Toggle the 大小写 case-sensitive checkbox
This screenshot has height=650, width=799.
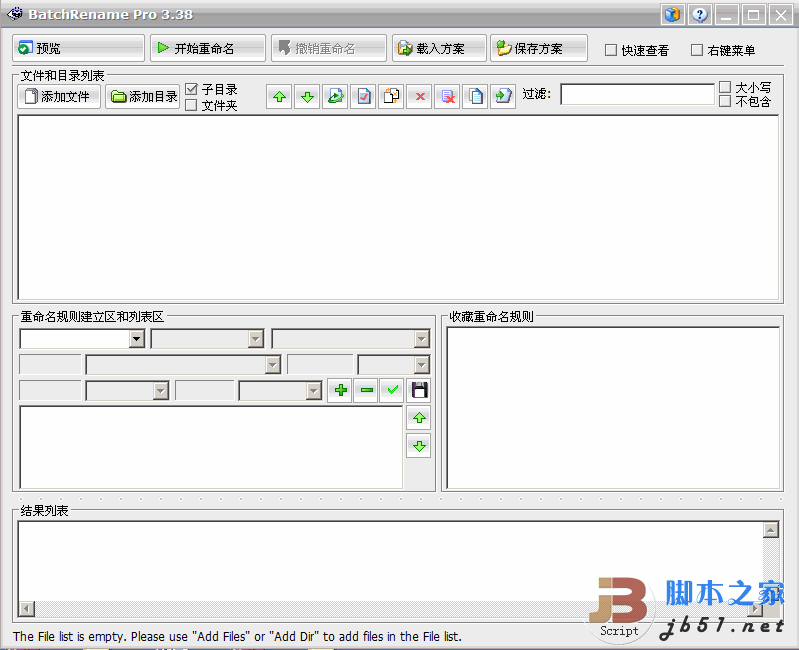[x=725, y=87]
